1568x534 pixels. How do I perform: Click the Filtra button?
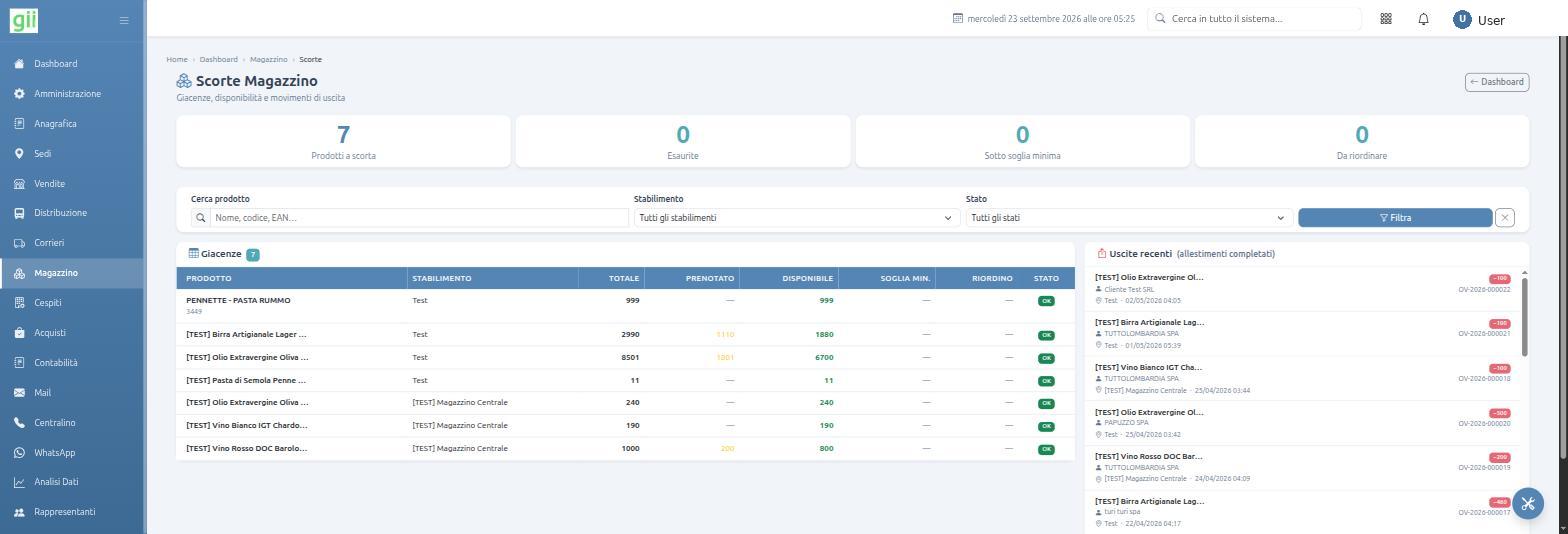(x=1395, y=218)
